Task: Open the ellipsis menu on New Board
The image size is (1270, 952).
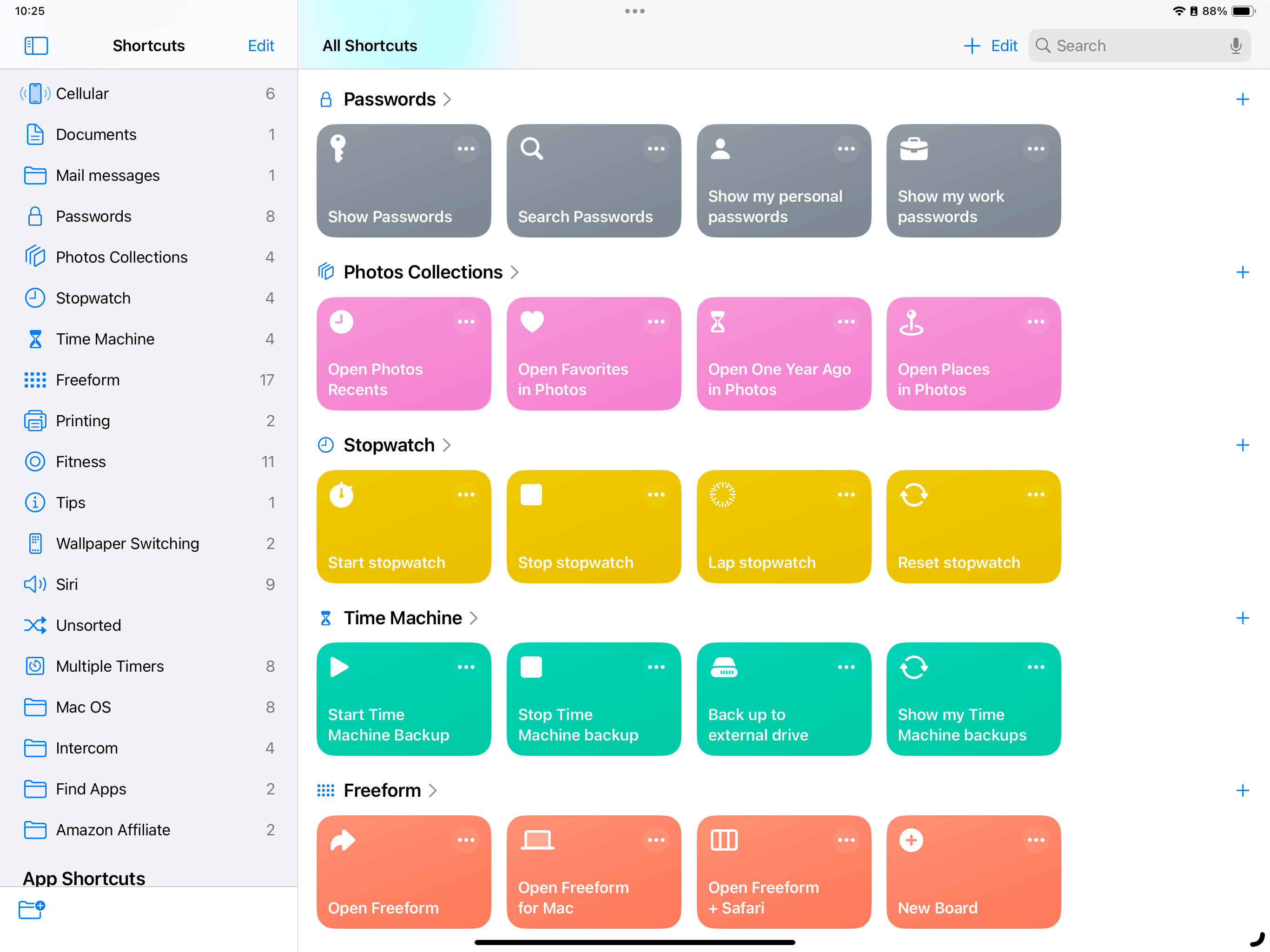Action: tap(1036, 840)
